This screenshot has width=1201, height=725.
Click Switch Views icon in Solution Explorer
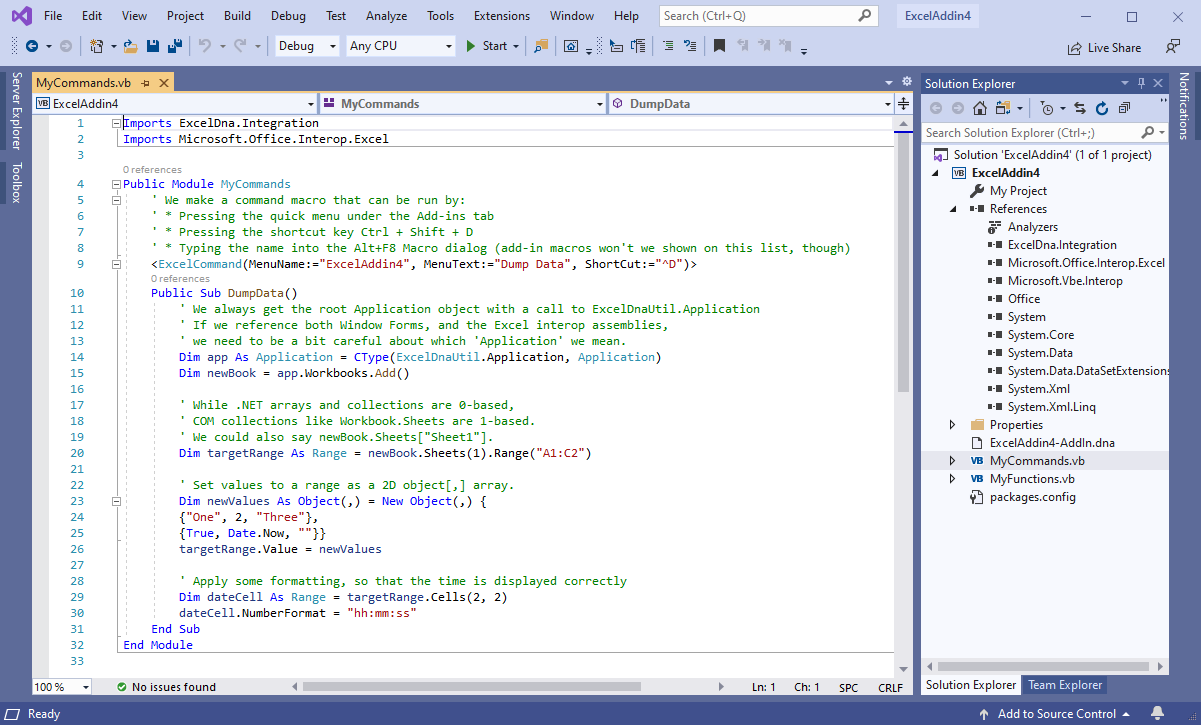tap(1003, 108)
